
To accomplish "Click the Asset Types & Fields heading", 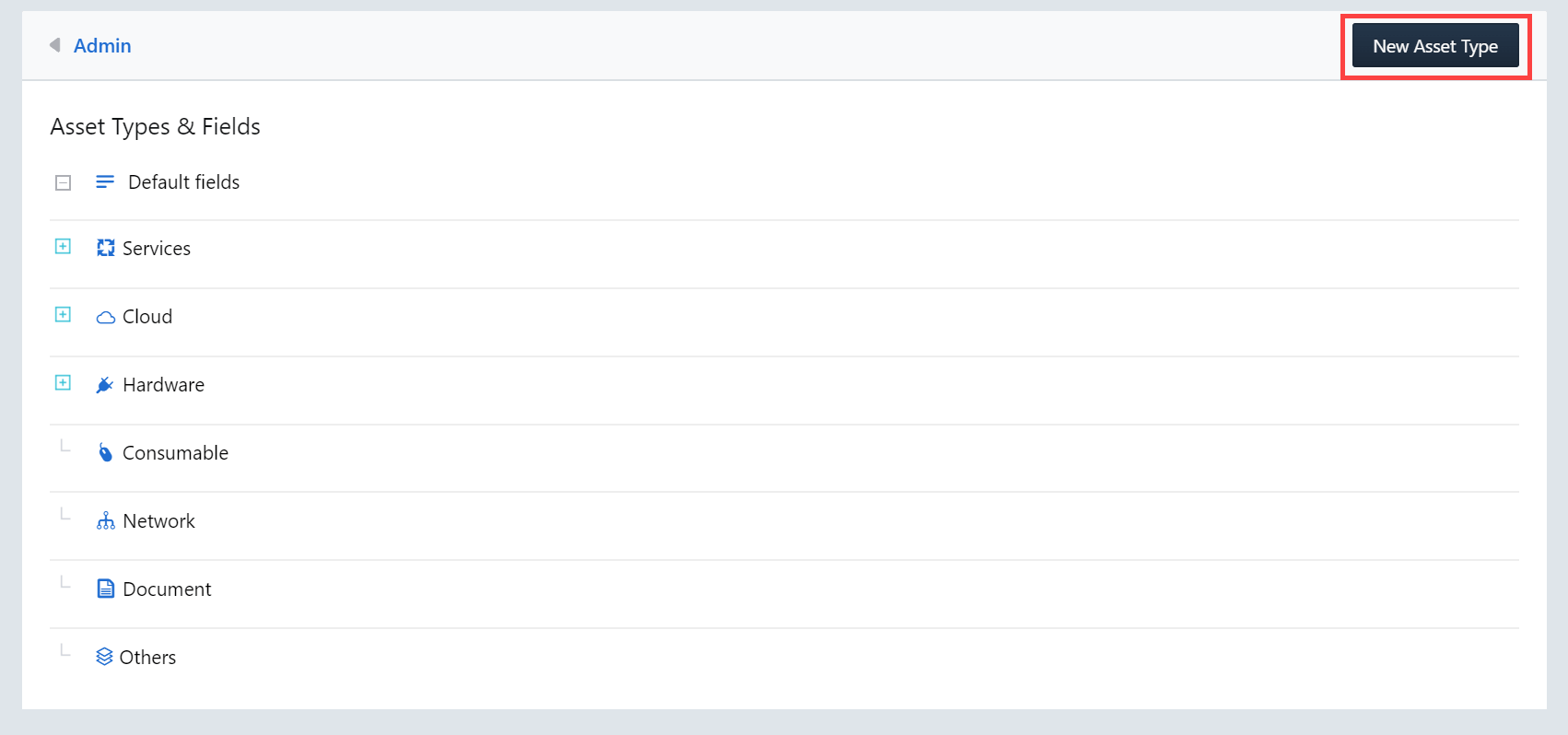I will tap(155, 126).
